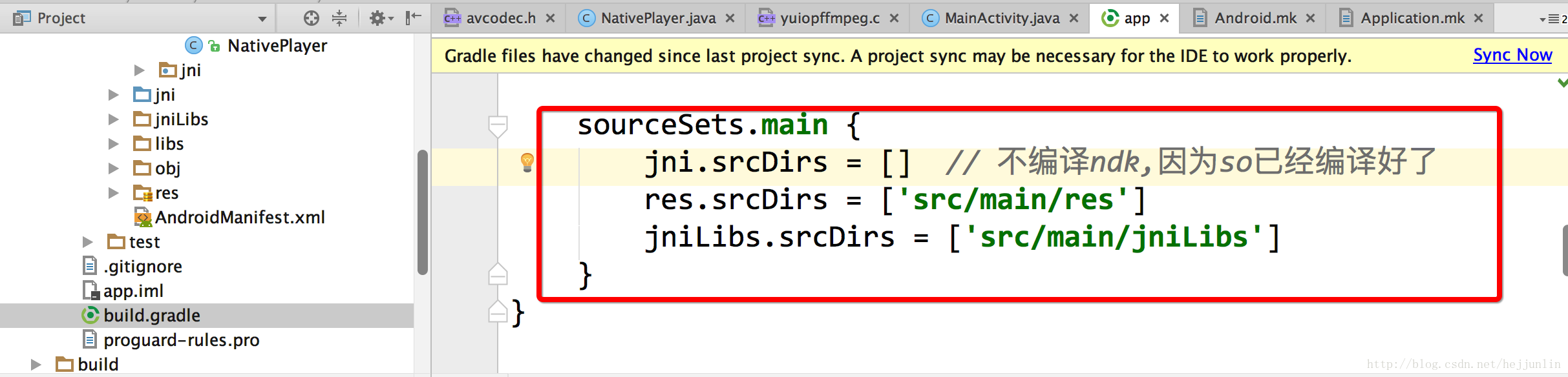The height and width of the screenshot is (377, 1568).
Task: Select the .gitignore file
Action: [x=143, y=266]
